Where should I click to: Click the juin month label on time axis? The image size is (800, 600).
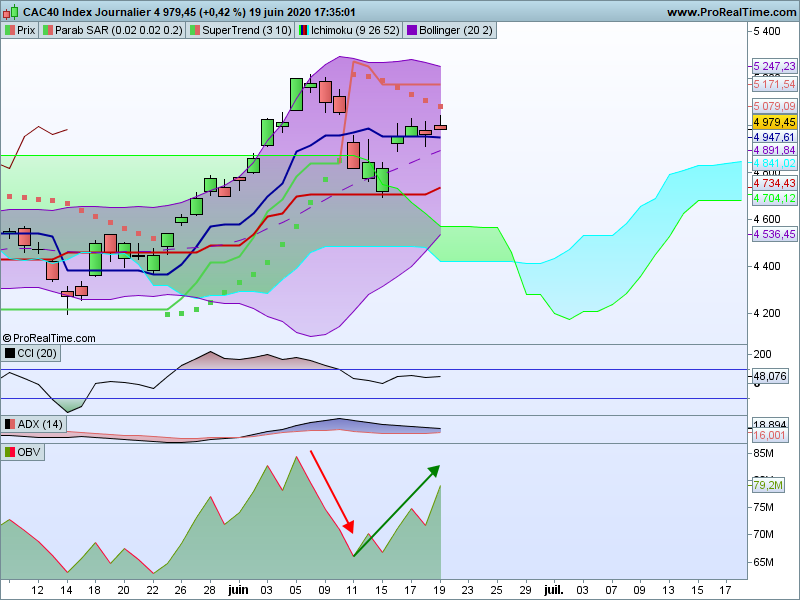pos(238,590)
